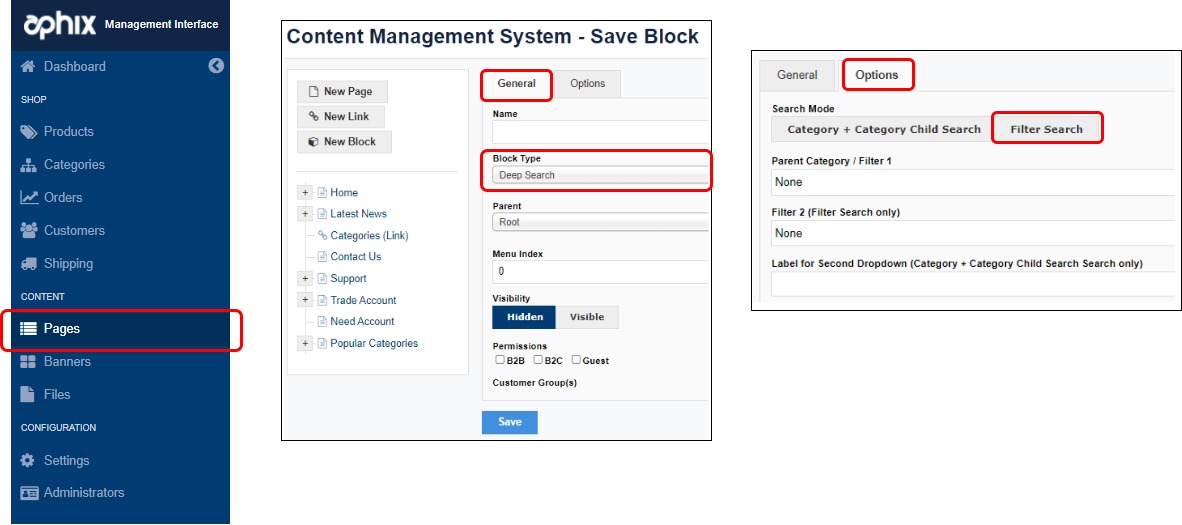Click the Banners grid icon
The height and width of the screenshot is (525, 1182).
click(29, 362)
